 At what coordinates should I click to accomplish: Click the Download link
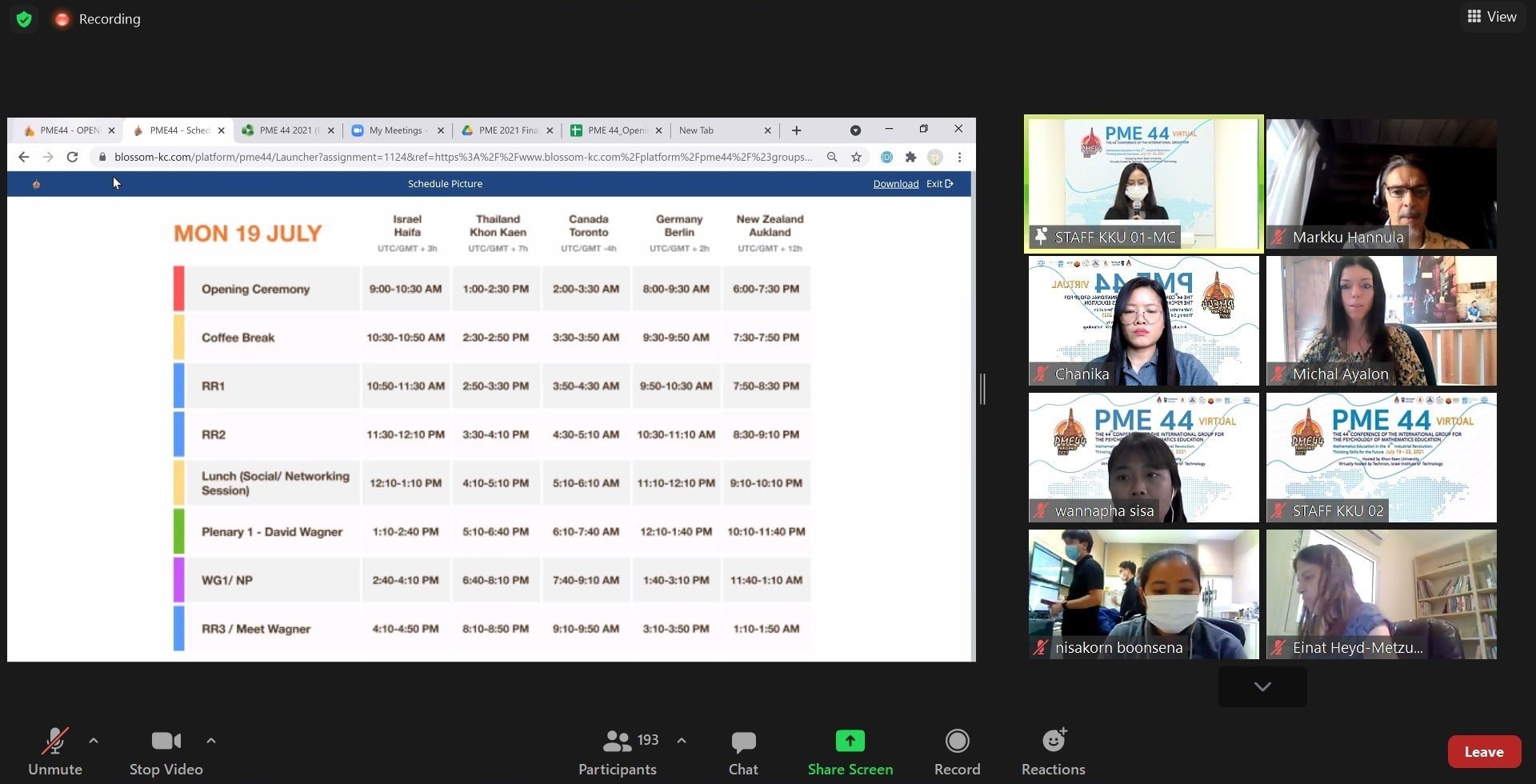tap(895, 184)
